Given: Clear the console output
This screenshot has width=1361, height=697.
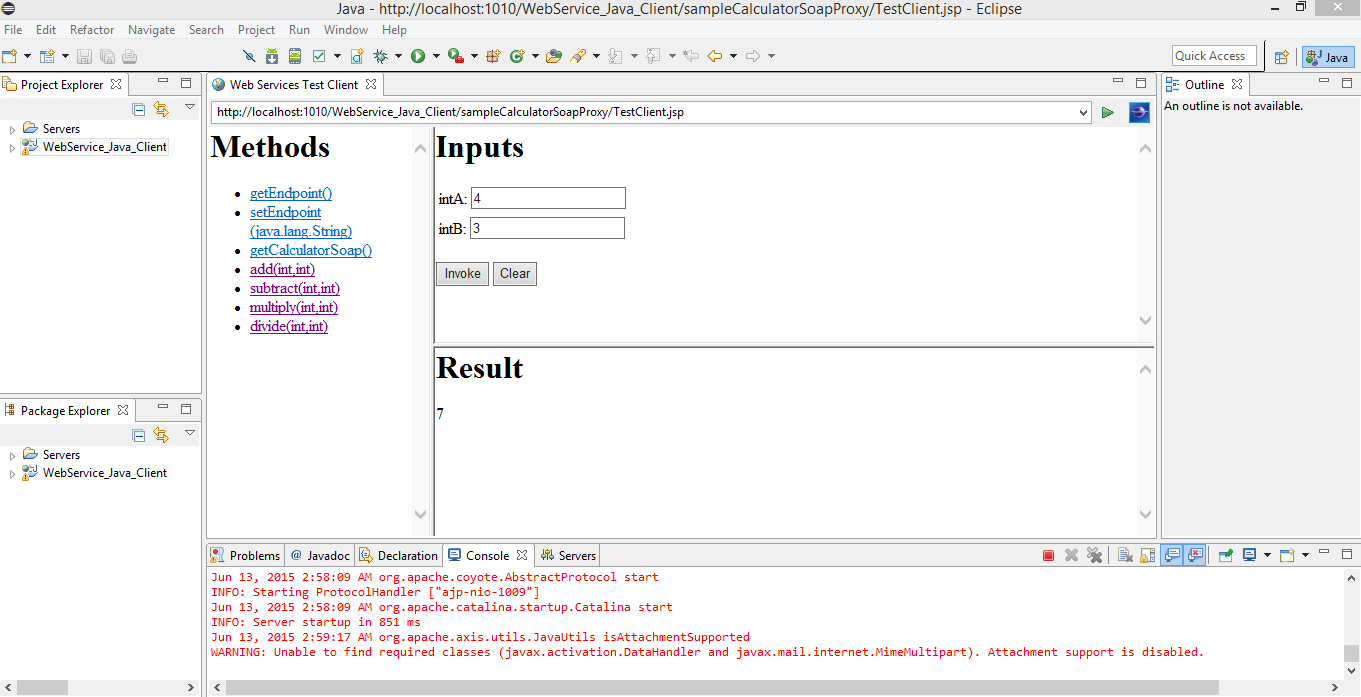Looking at the screenshot, I should tap(1125, 555).
